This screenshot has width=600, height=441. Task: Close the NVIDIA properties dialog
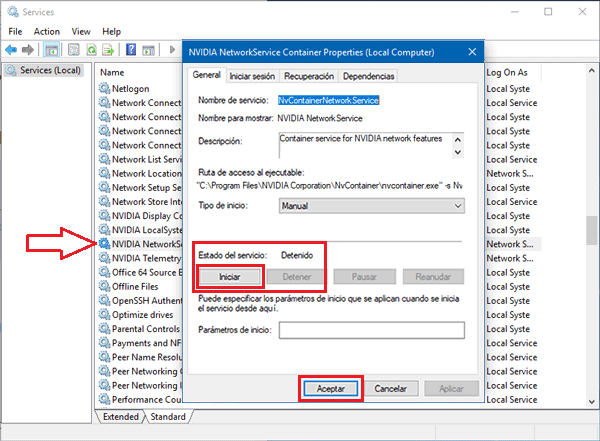472,52
